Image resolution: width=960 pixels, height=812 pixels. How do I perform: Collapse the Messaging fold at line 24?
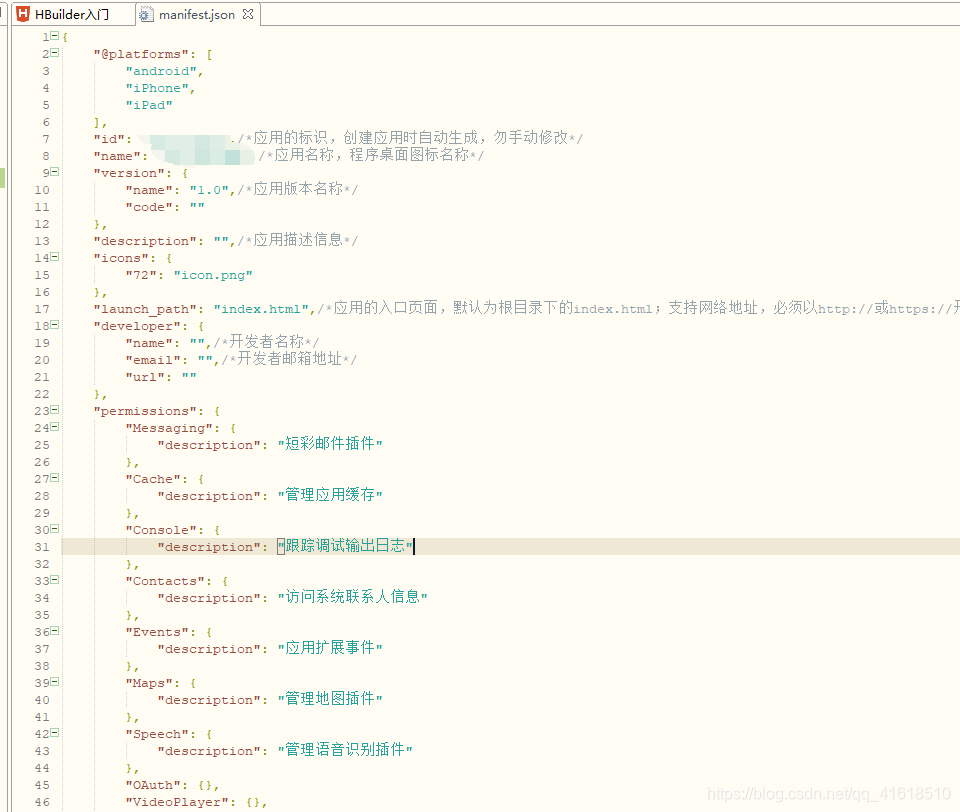point(55,427)
